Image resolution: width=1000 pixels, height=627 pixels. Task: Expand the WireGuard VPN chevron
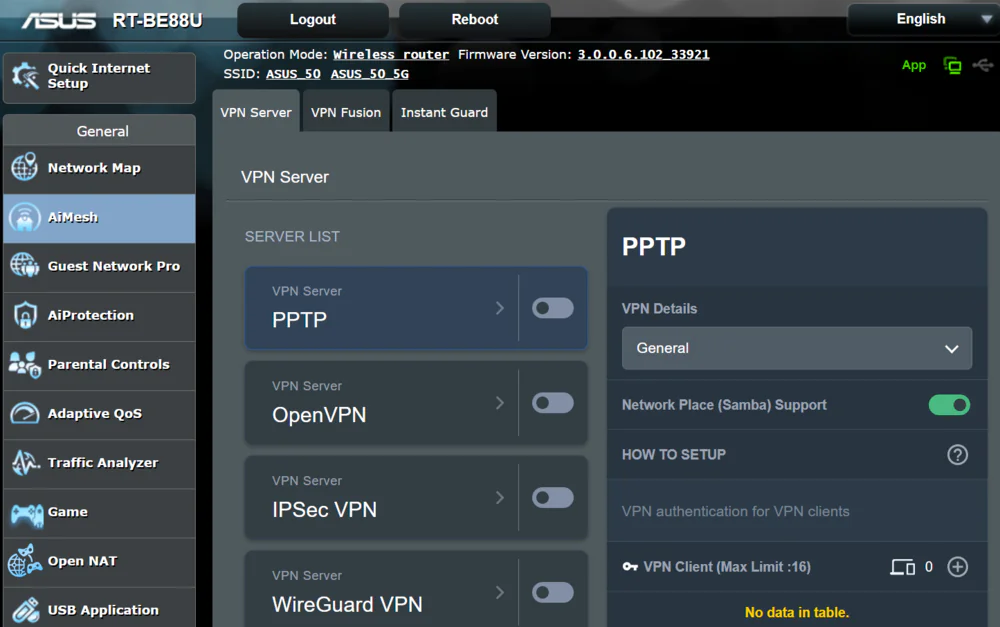500,593
